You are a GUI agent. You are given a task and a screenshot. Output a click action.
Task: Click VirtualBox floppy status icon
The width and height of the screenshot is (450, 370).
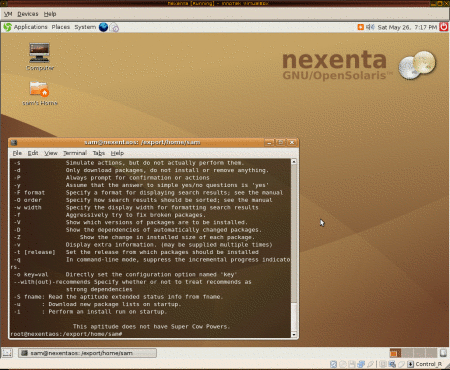click(x=352, y=364)
